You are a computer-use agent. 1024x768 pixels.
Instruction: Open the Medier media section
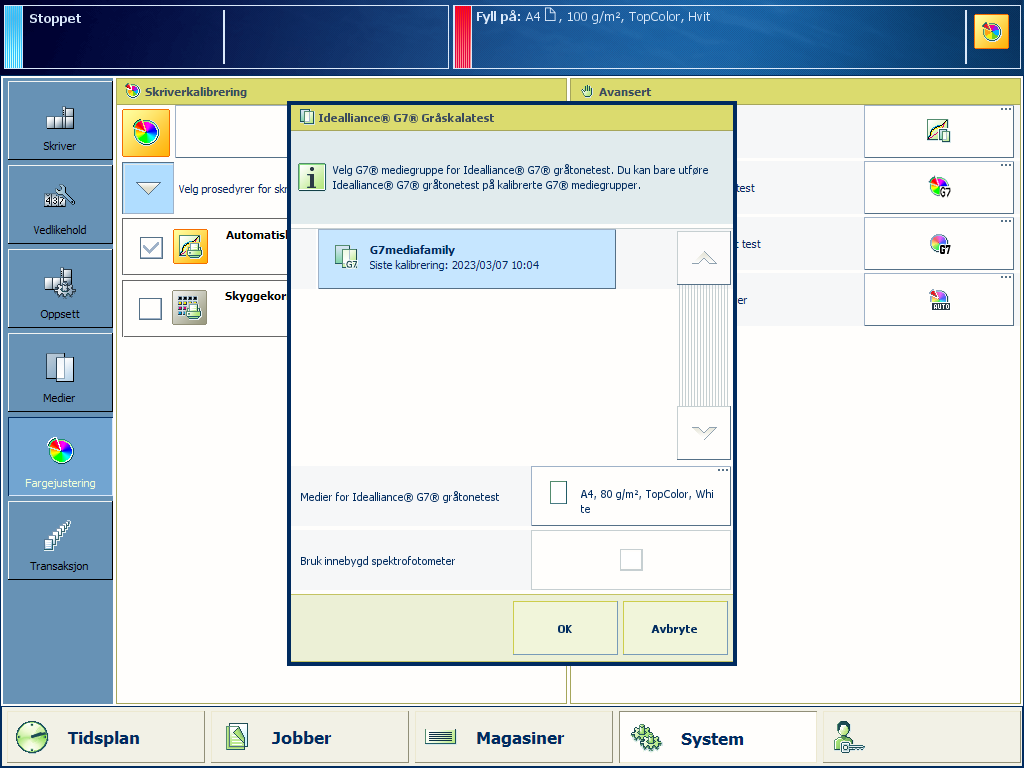coord(60,372)
